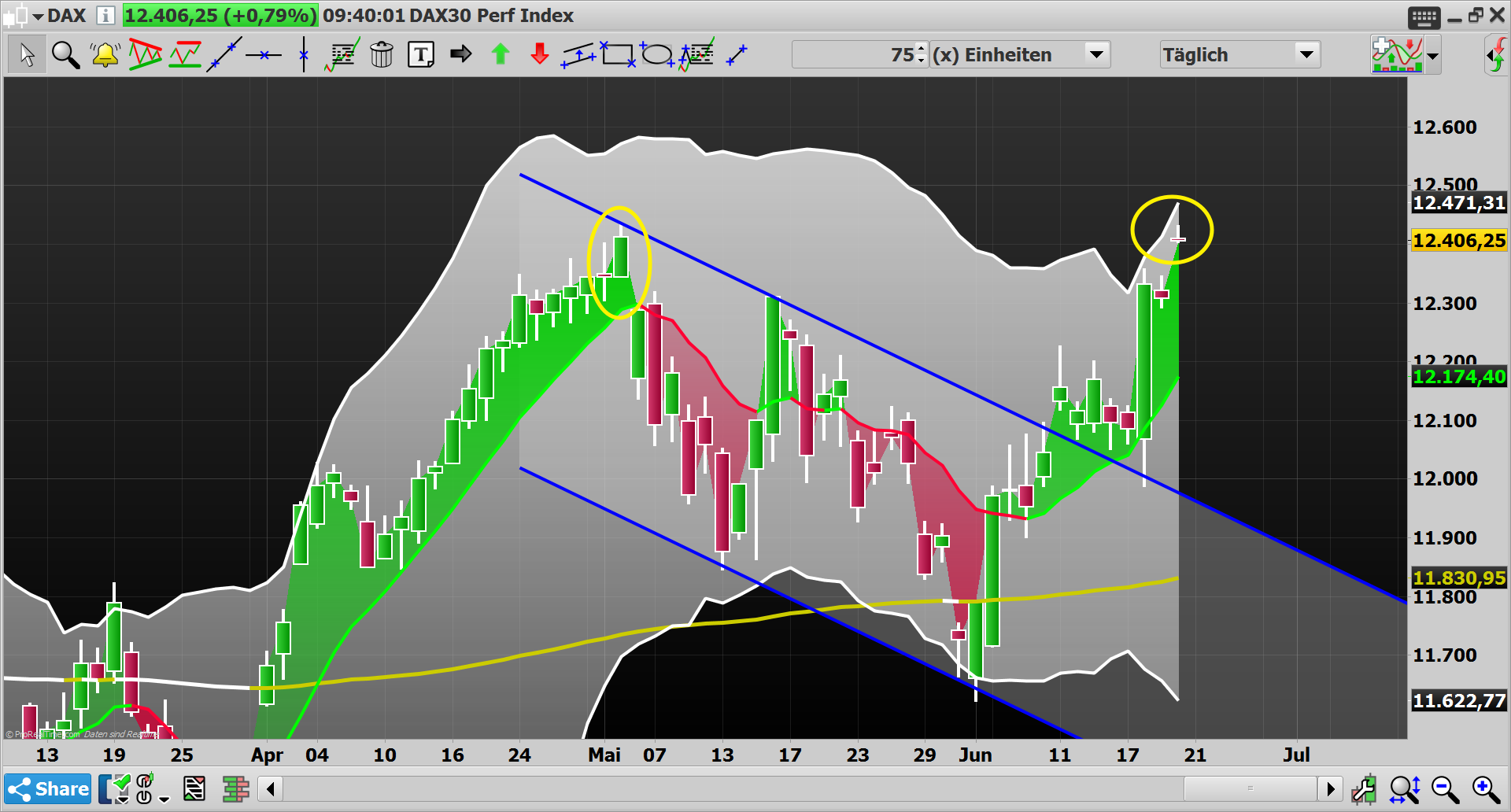The height and width of the screenshot is (812, 1511).
Task: Place a green up arrow marker
Action: tap(501, 54)
